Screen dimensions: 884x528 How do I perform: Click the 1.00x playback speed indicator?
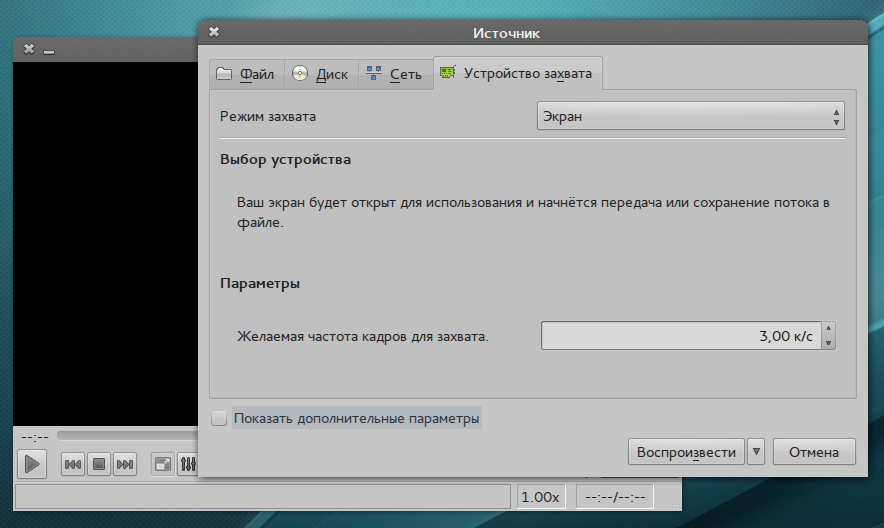click(540, 497)
